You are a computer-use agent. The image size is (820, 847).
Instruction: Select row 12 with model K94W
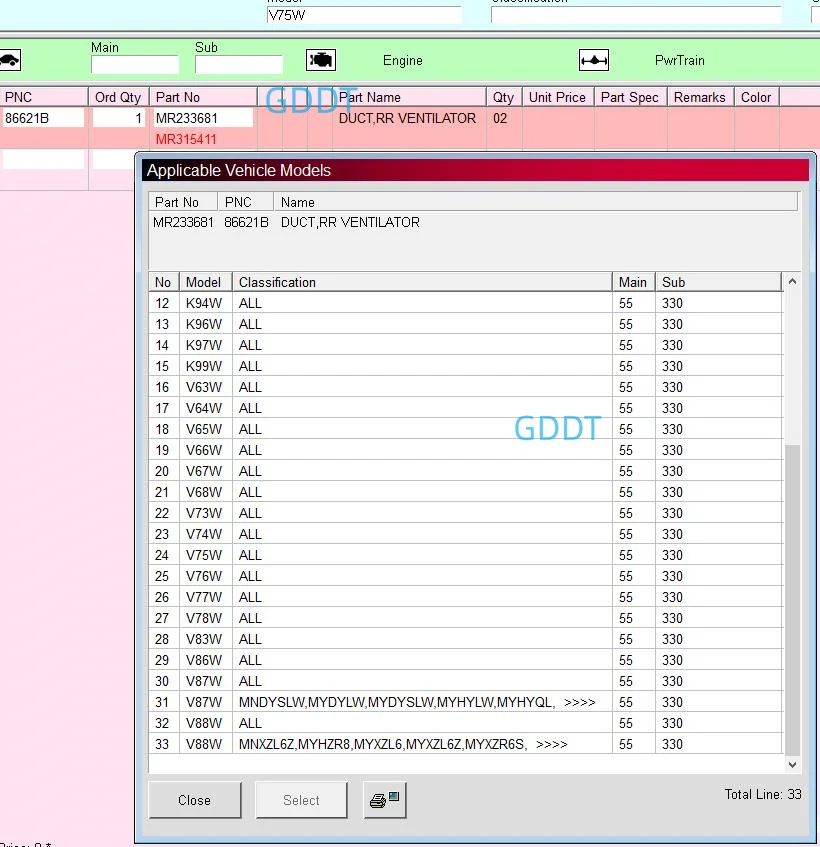[466, 303]
